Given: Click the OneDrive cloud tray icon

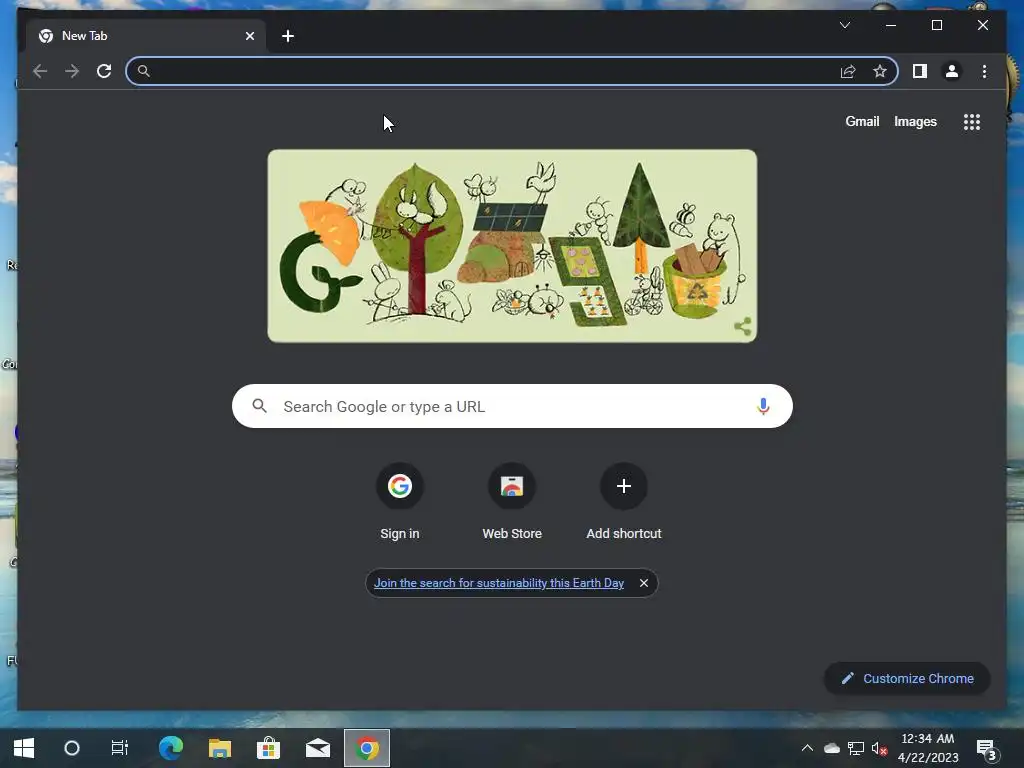Looking at the screenshot, I should coord(831,748).
